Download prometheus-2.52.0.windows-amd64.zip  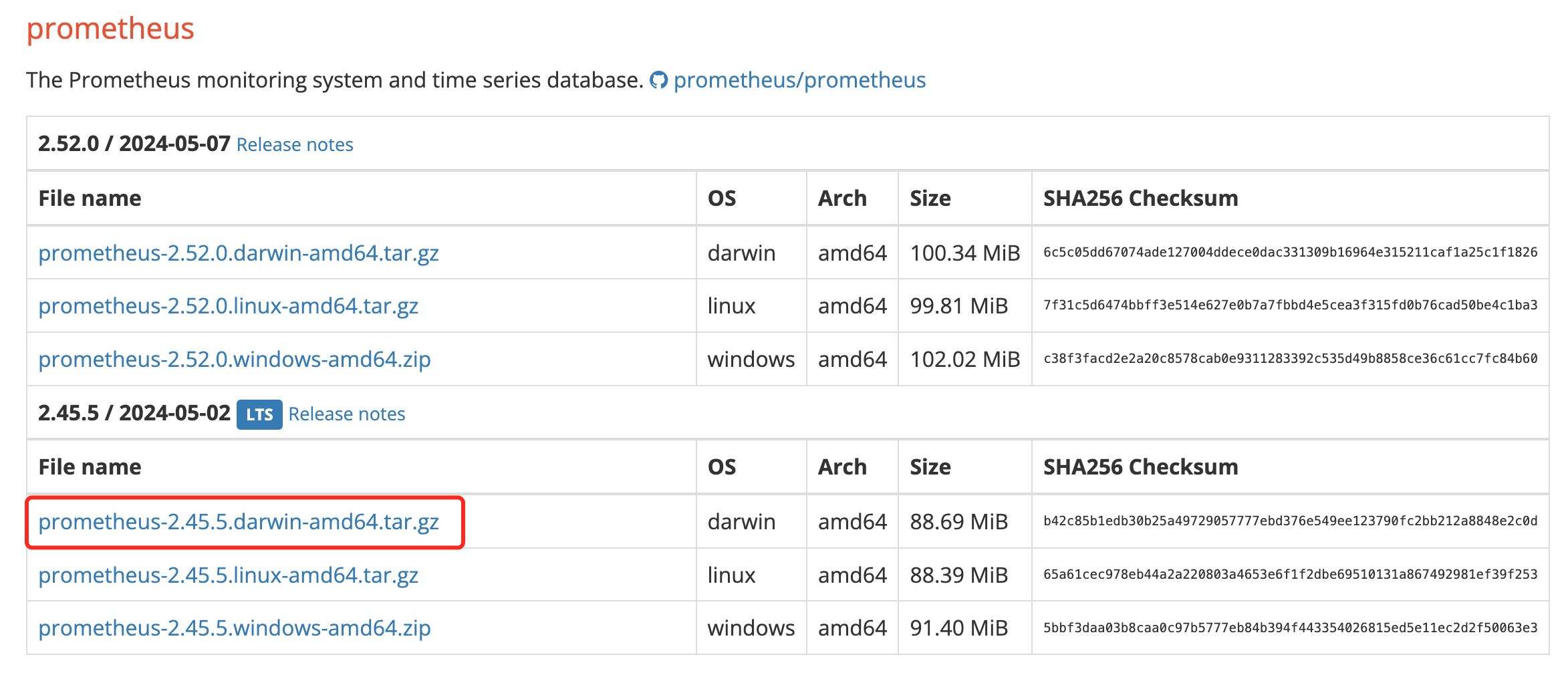[235, 359]
